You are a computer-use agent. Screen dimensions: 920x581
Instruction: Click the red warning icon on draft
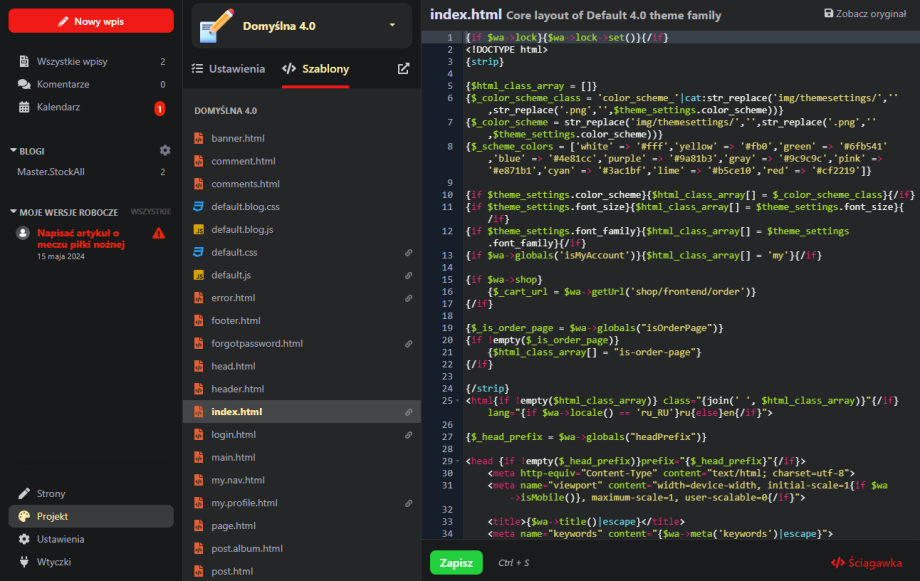coord(158,233)
